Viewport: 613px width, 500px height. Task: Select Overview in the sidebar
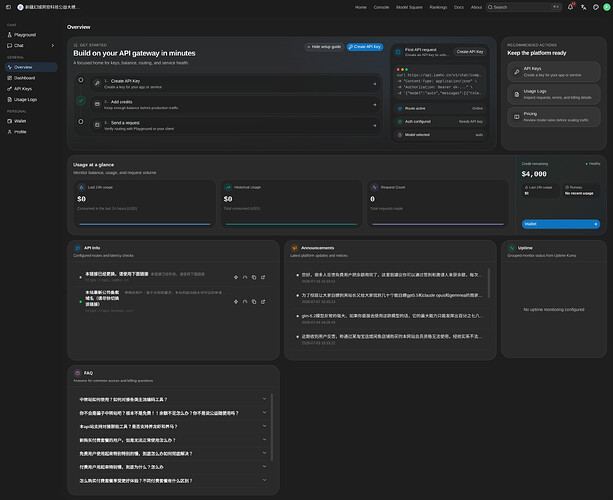pyautogui.click(x=31, y=67)
